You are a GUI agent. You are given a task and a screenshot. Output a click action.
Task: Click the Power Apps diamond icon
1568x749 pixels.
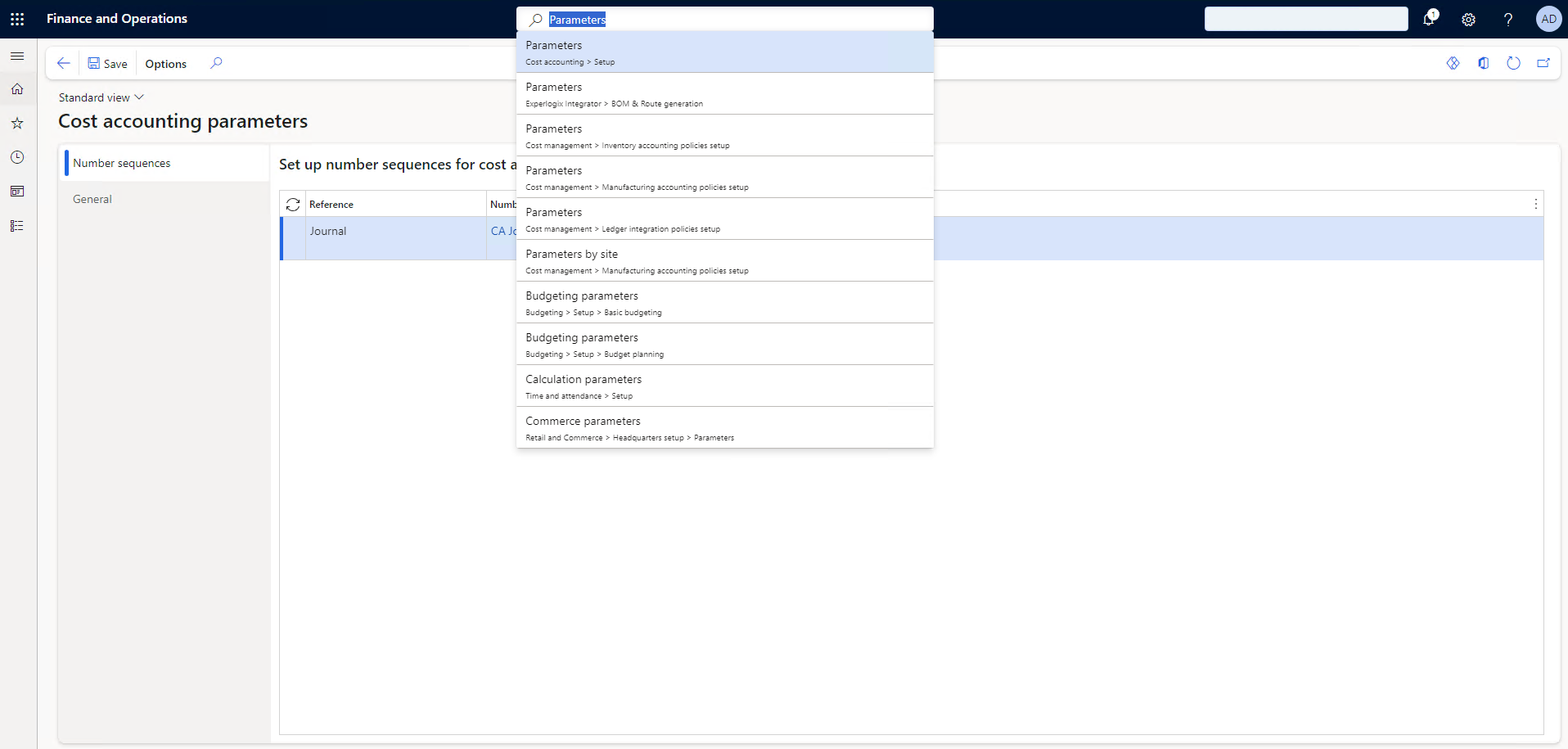1453,63
